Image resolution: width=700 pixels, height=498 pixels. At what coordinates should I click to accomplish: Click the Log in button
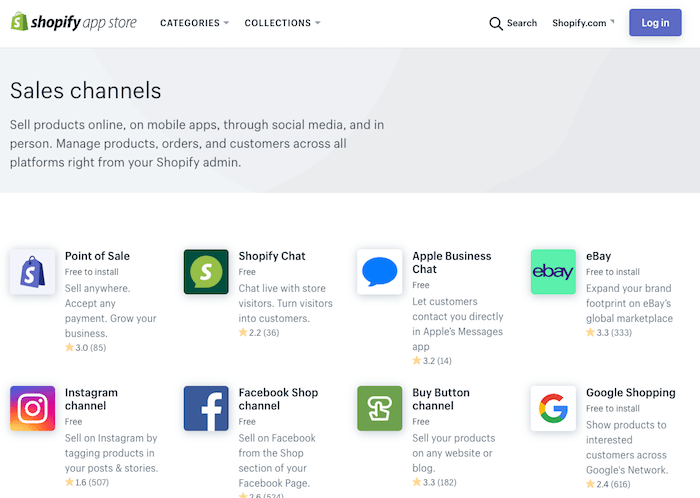click(655, 23)
